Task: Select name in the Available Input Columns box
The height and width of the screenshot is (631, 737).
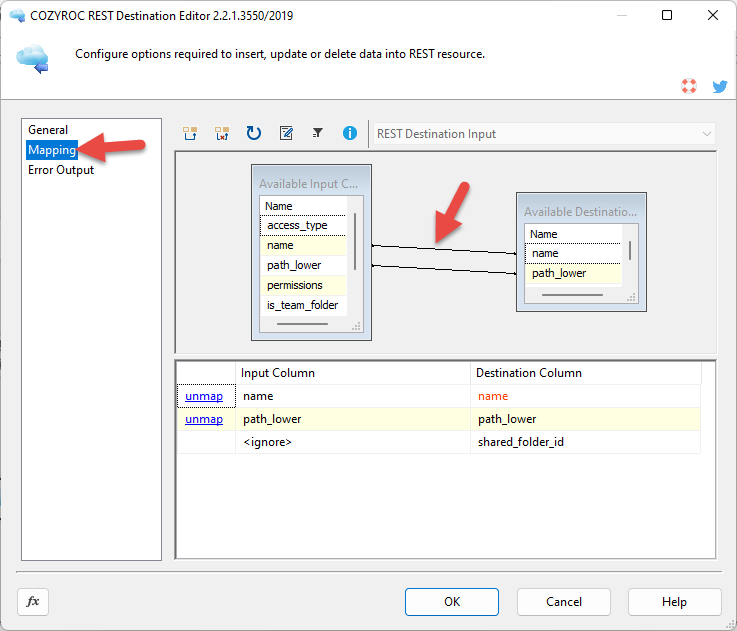Action: [303, 245]
